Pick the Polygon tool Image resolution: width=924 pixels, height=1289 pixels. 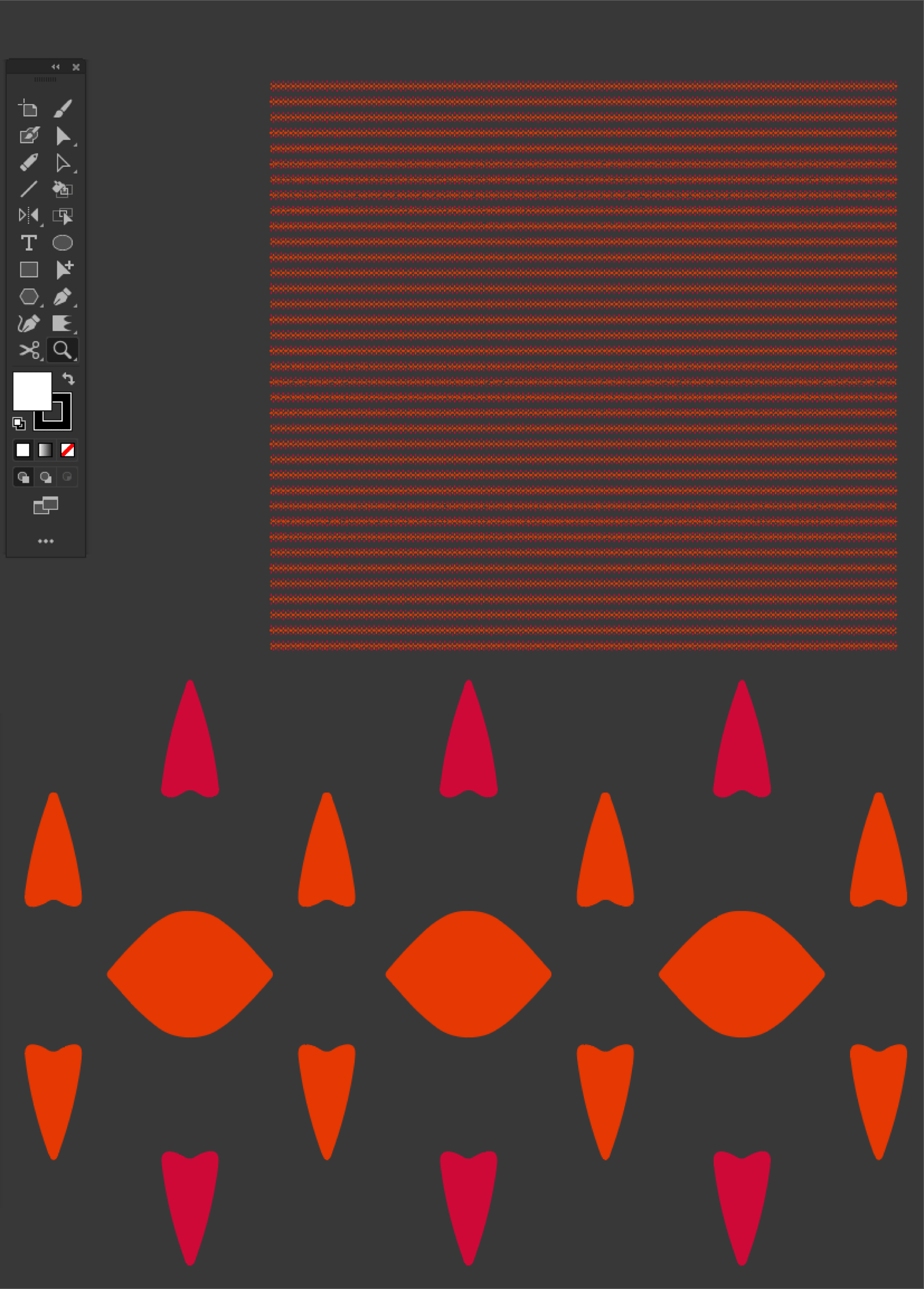(x=28, y=297)
